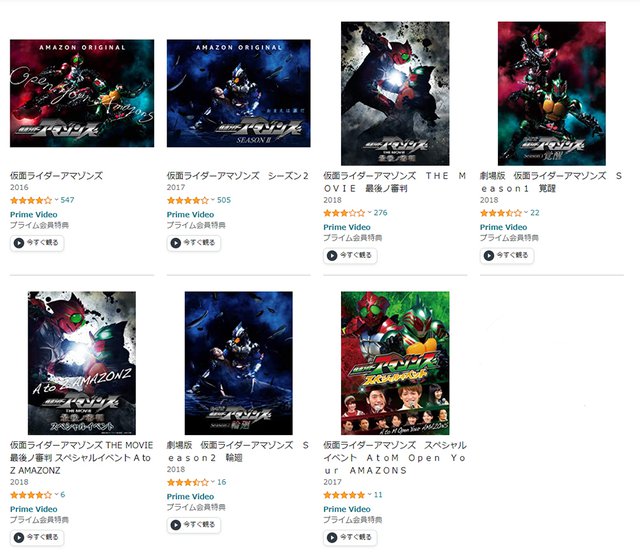640x554 pixels.
Task: Expand rating chevron next to 505 reviews
Action: (x=213, y=200)
